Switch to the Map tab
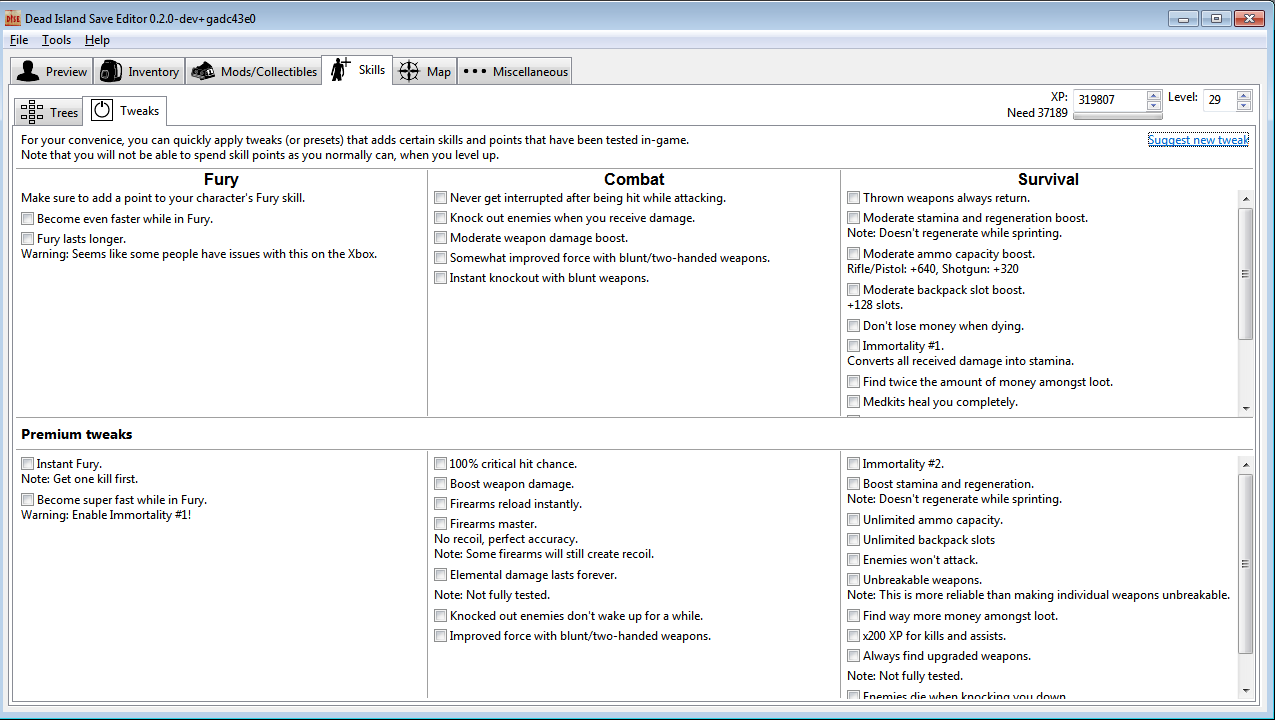 [425, 71]
